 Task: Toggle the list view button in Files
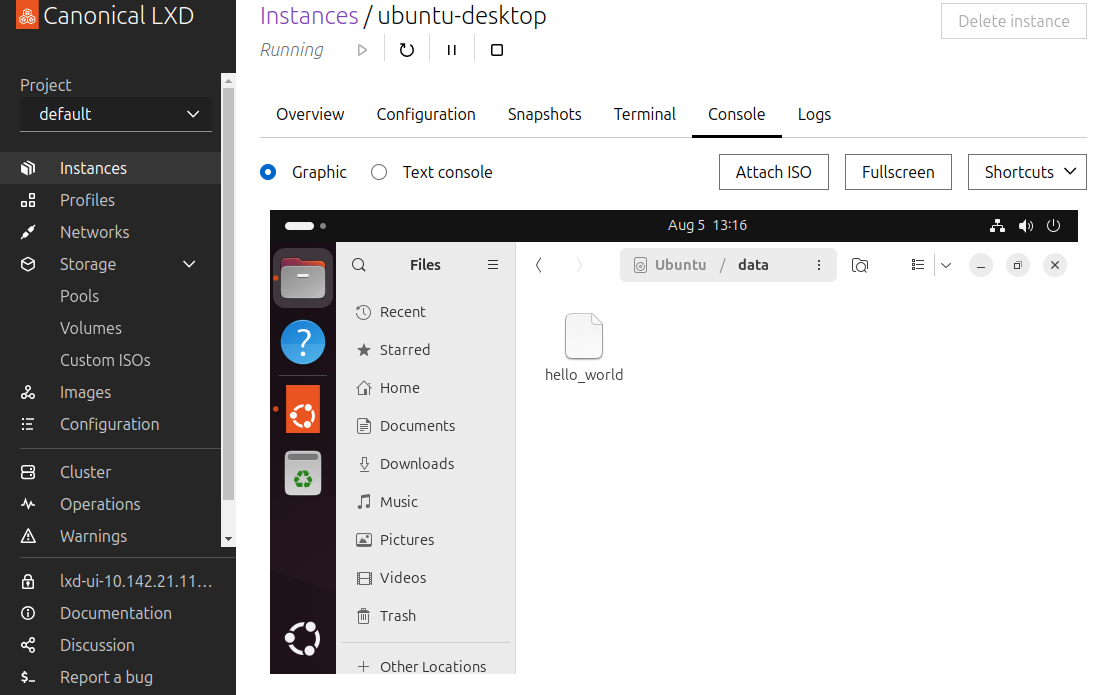[x=917, y=265]
